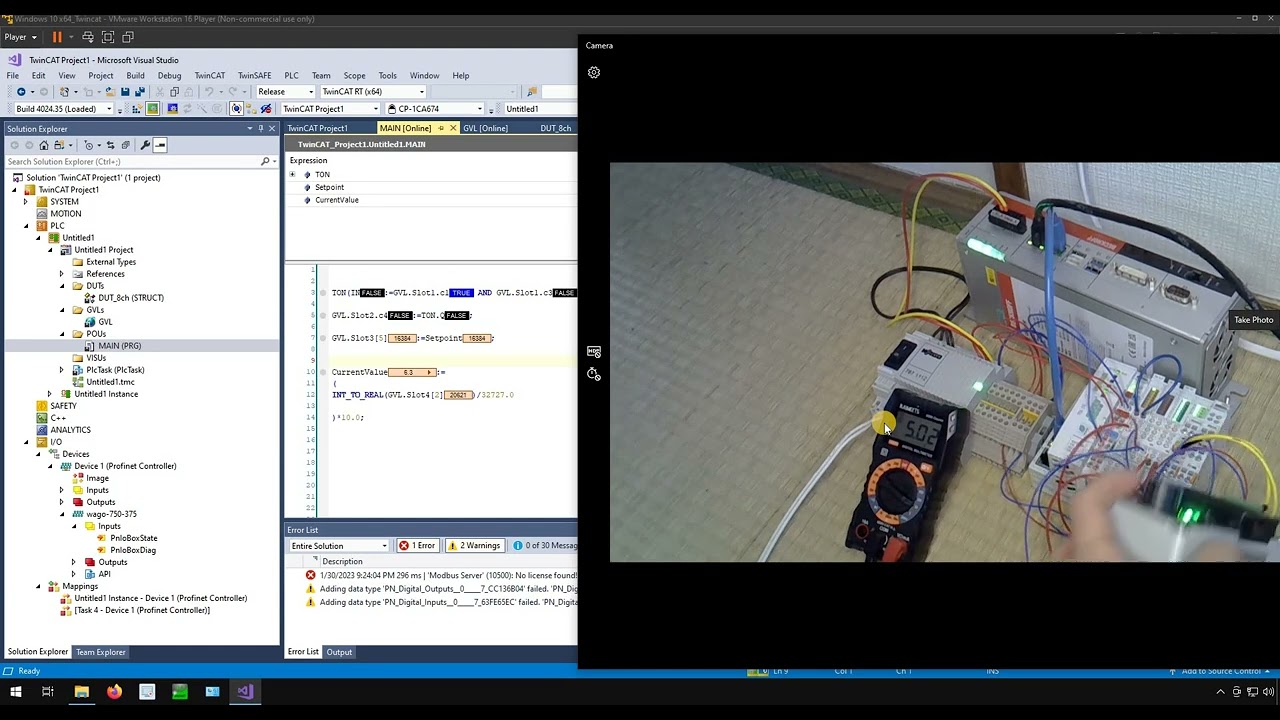Expand the SYSTEM tree node

click(26, 202)
